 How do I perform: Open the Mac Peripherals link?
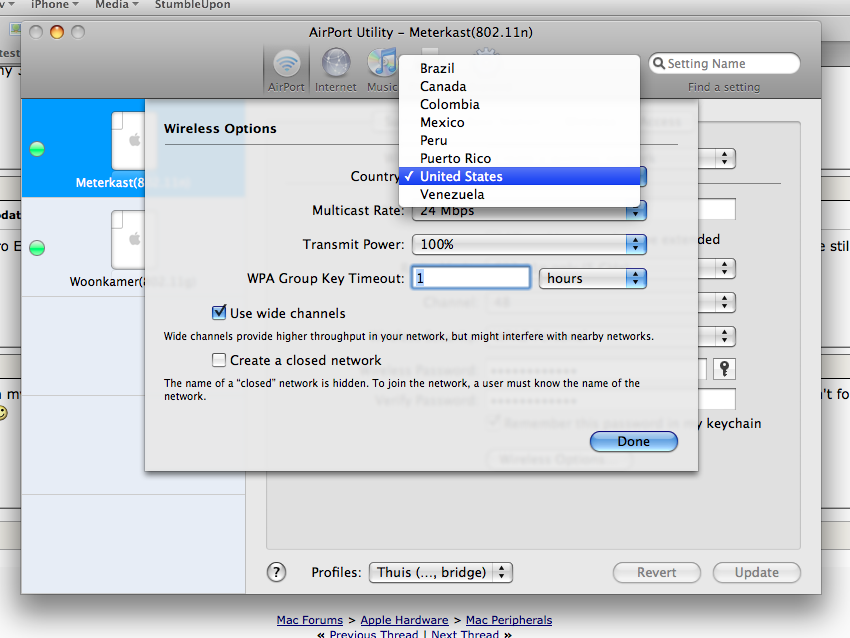tap(509, 620)
